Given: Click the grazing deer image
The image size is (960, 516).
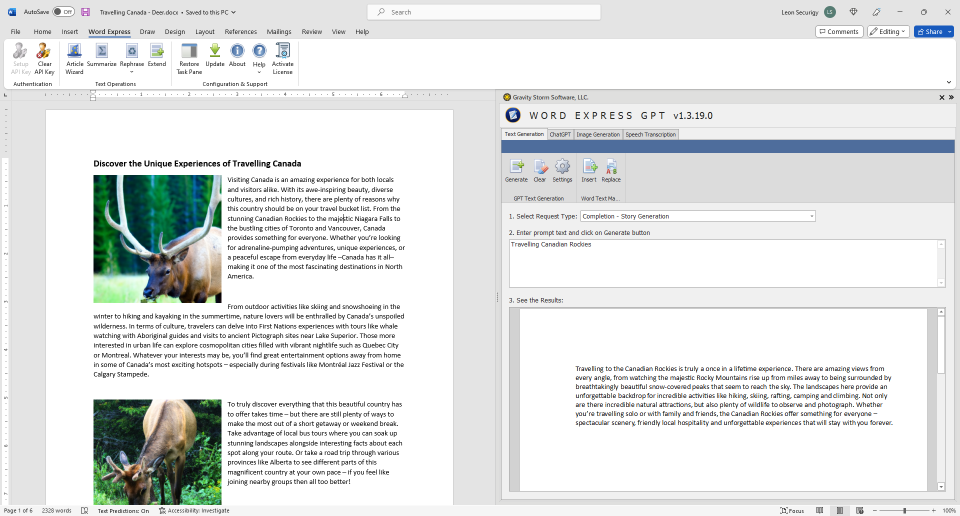Looking at the screenshot, I should tap(157, 452).
